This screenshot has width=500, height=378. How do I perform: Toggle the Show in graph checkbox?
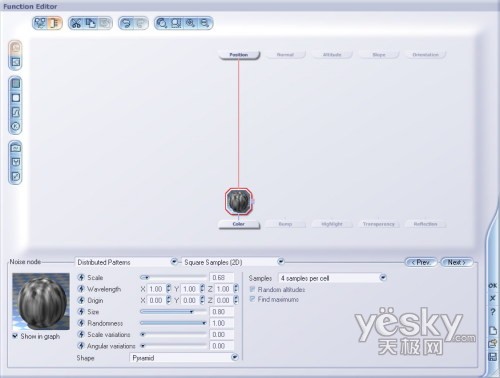point(15,336)
